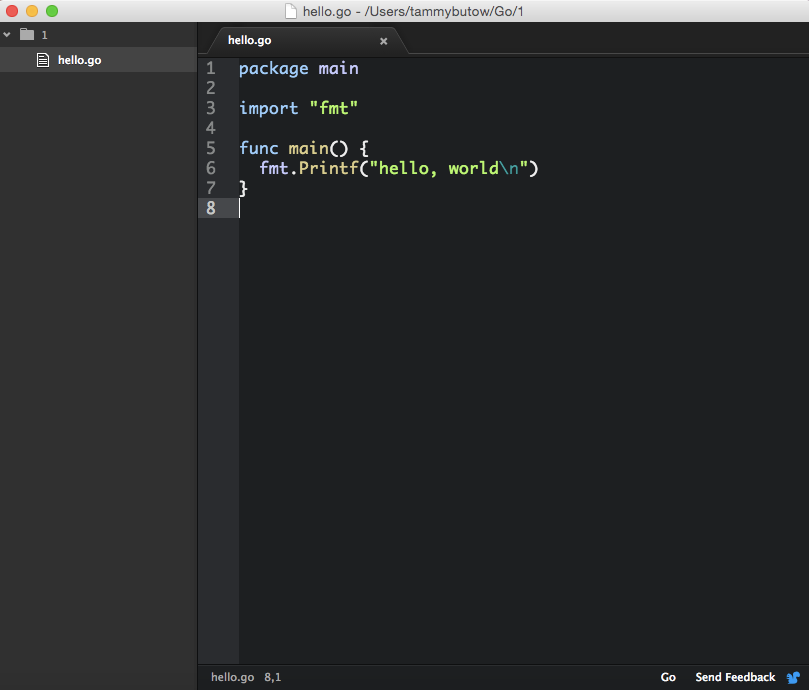
Task: Minimize the window with the yellow button
Action: [32, 11]
